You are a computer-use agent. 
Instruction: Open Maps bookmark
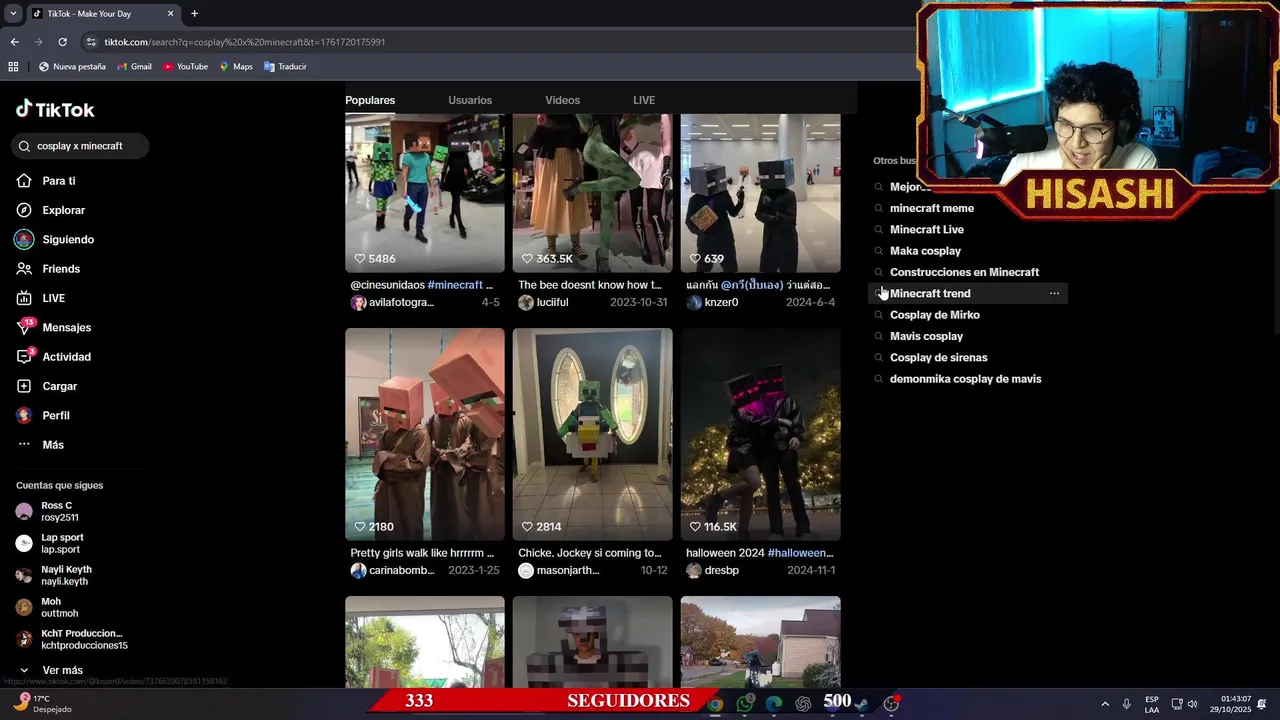pyautogui.click(x=235, y=67)
